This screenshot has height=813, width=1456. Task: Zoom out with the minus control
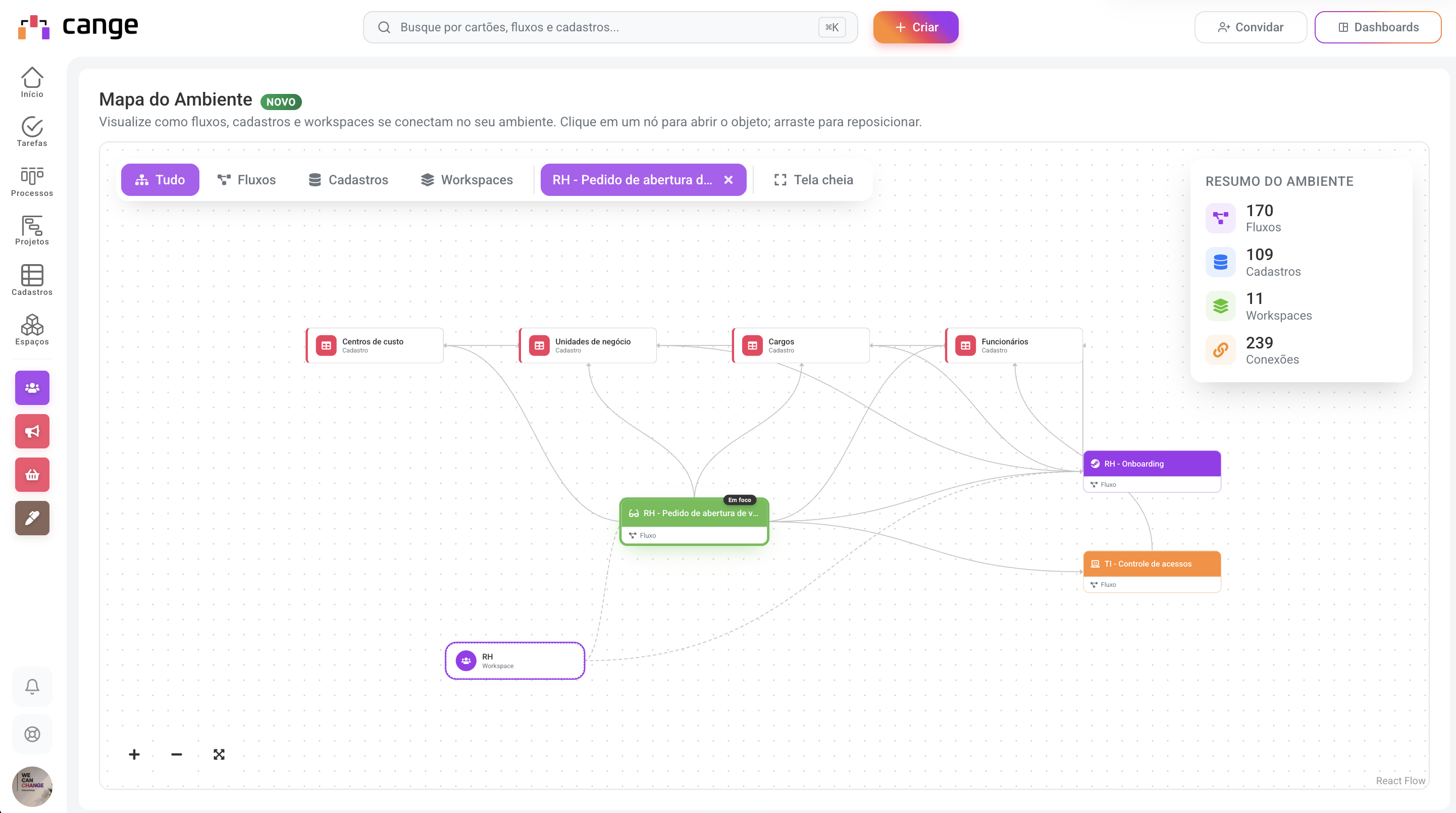[x=176, y=754]
